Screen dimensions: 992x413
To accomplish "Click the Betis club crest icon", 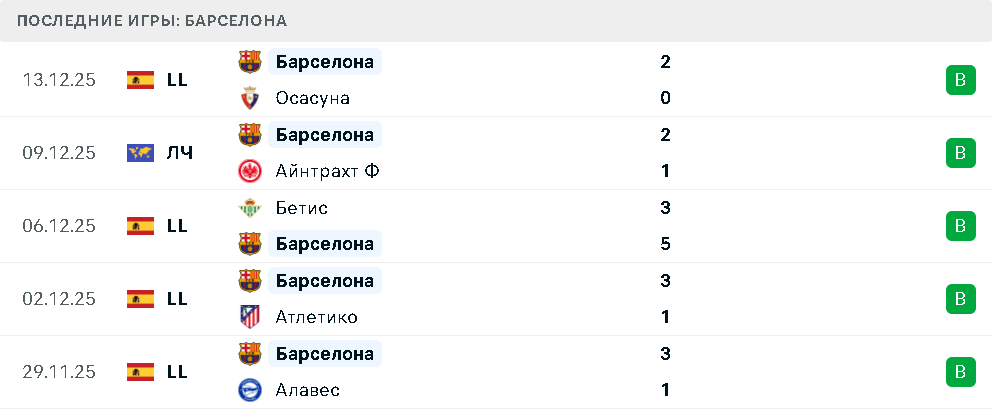I will point(249,208).
